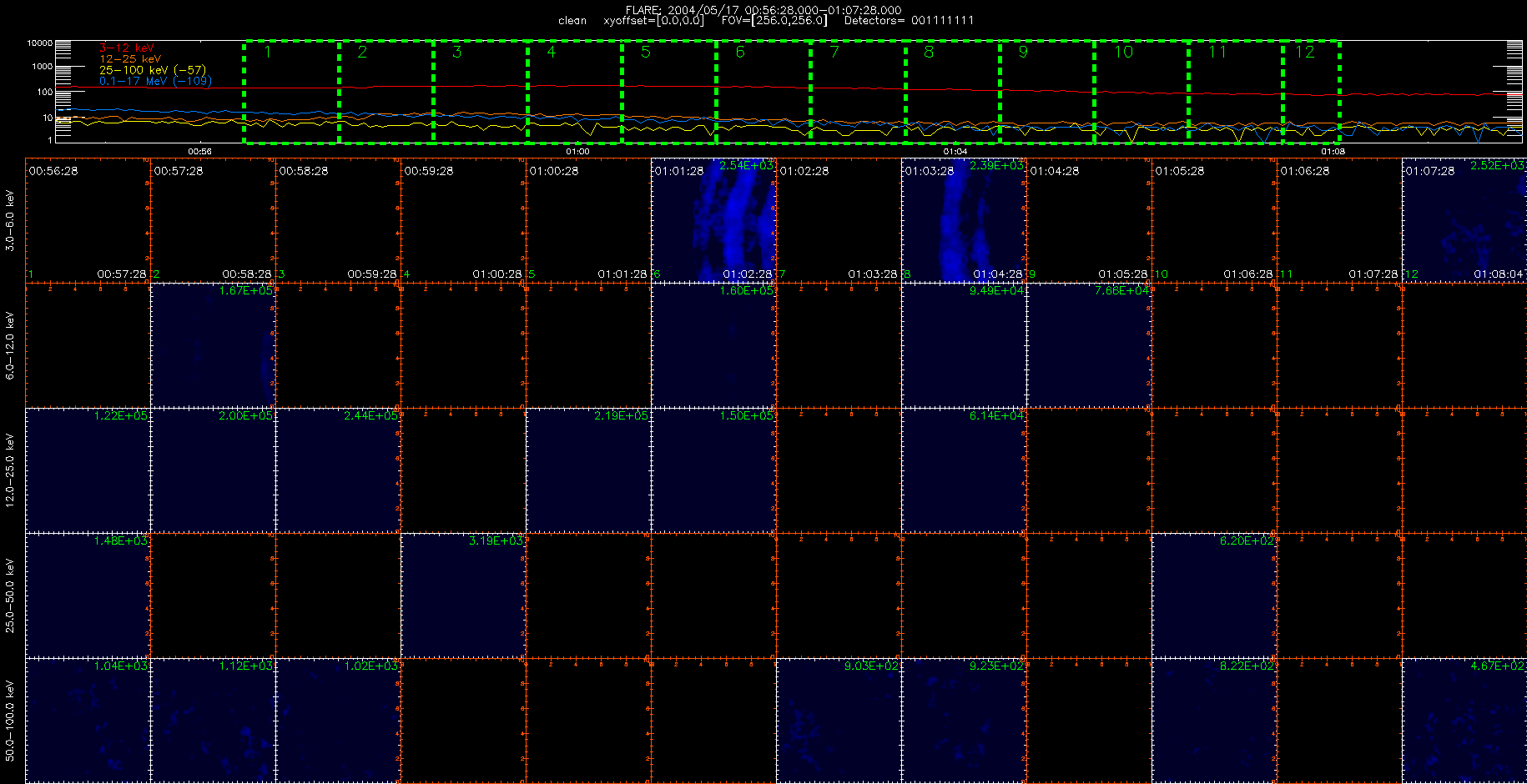Click the 01:00 tick label on the time axis
This screenshot has width=1527, height=784.
(x=577, y=152)
